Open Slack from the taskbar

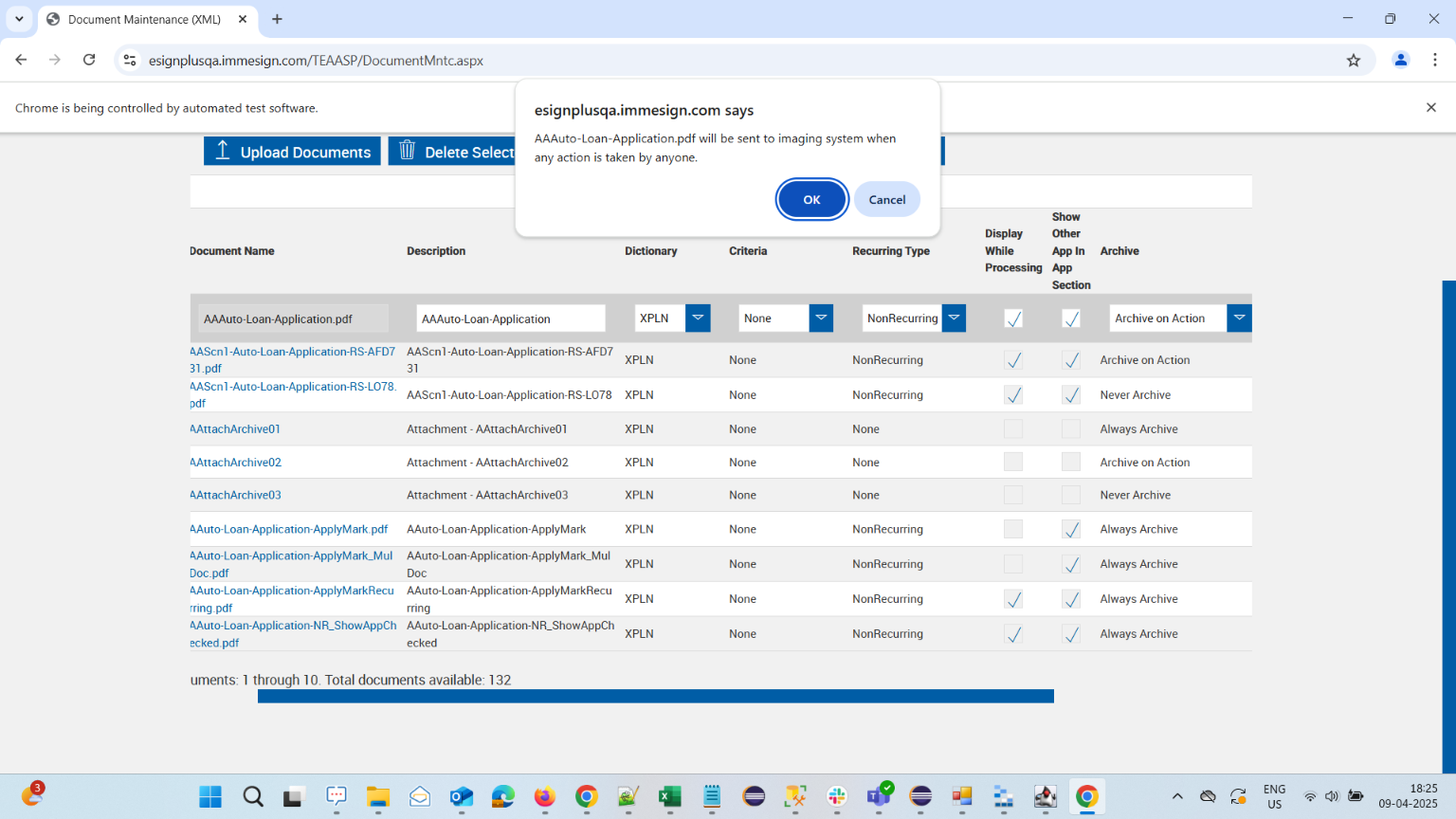837,797
